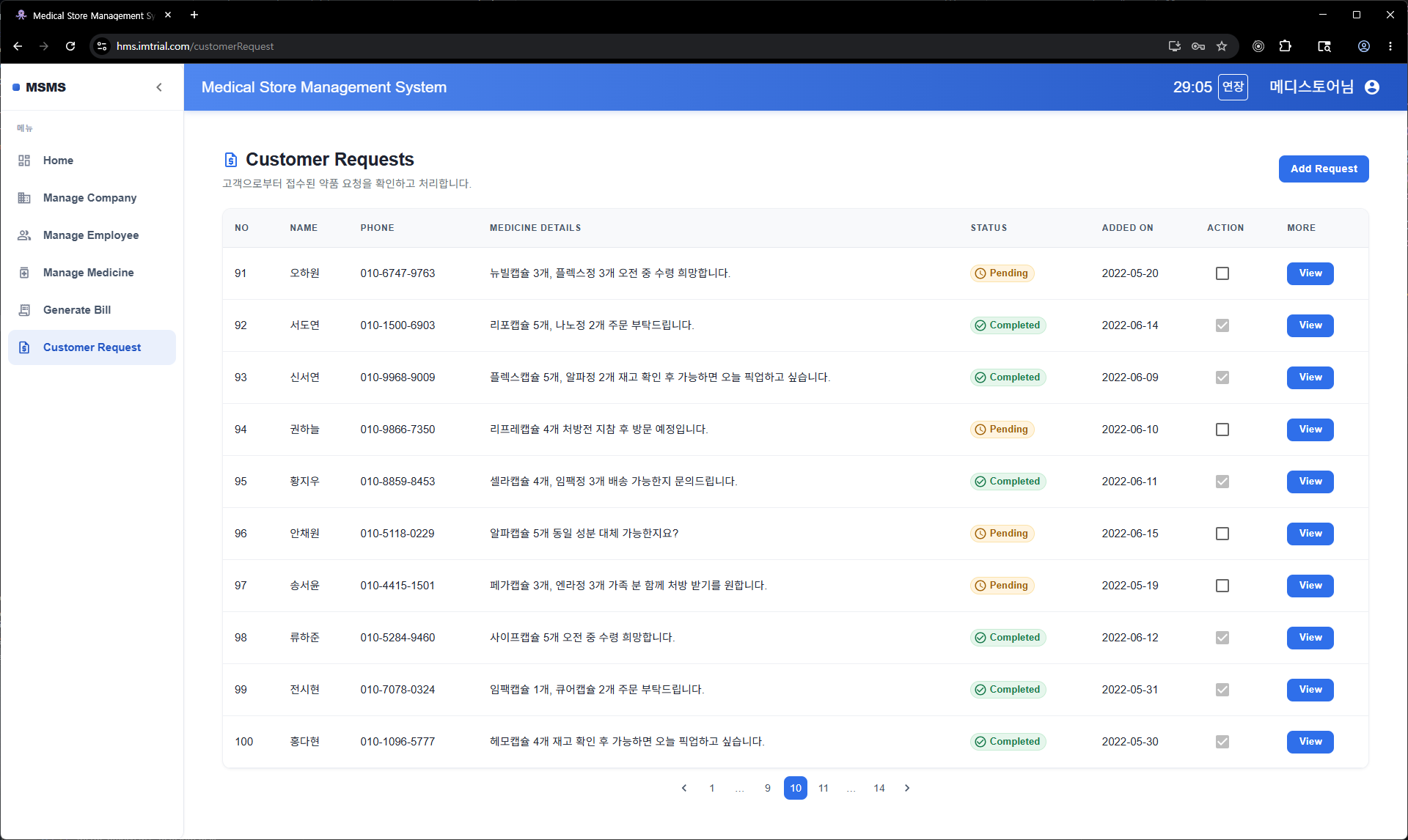Open Chrome three-dot menu
This screenshot has height=840, width=1408.
click(x=1390, y=46)
